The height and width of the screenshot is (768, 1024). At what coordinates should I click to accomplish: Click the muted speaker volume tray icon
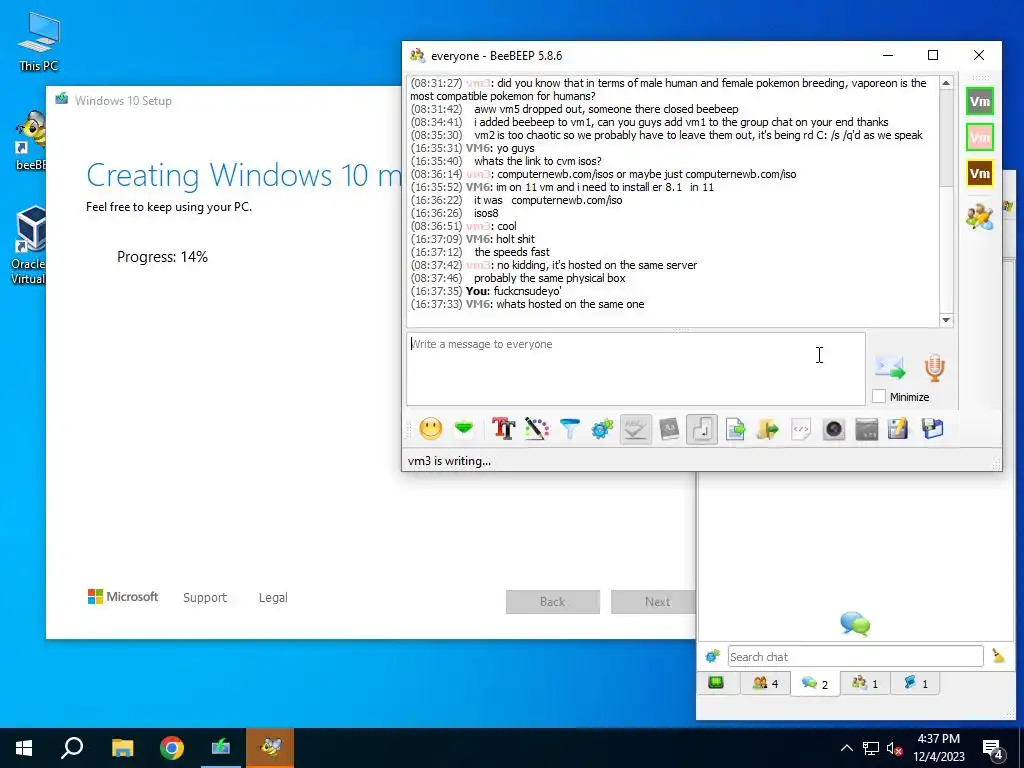894,748
